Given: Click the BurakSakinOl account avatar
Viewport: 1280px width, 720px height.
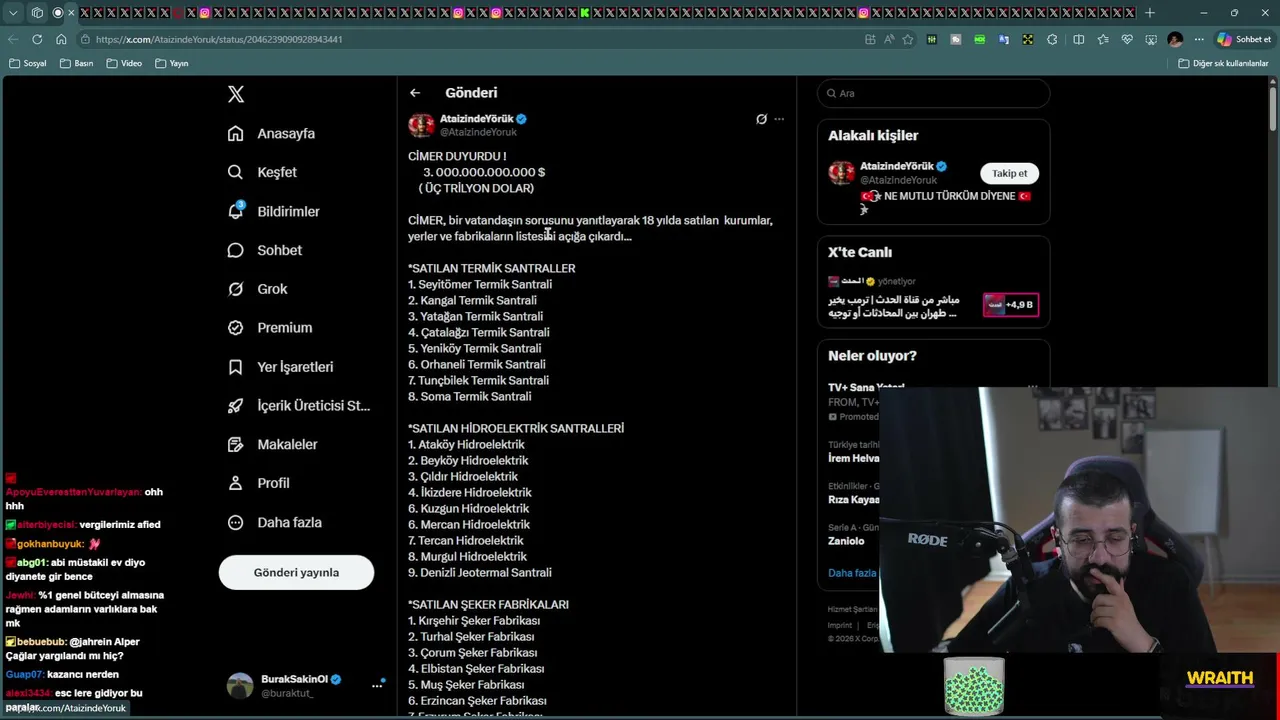Looking at the screenshot, I should pyautogui.click(x=240, y=685).
